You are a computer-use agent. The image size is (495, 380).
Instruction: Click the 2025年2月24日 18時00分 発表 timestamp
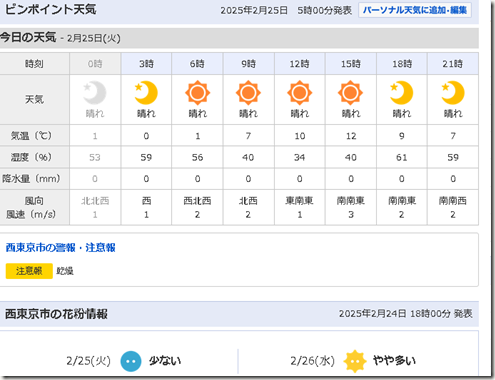tap(406, 314)
